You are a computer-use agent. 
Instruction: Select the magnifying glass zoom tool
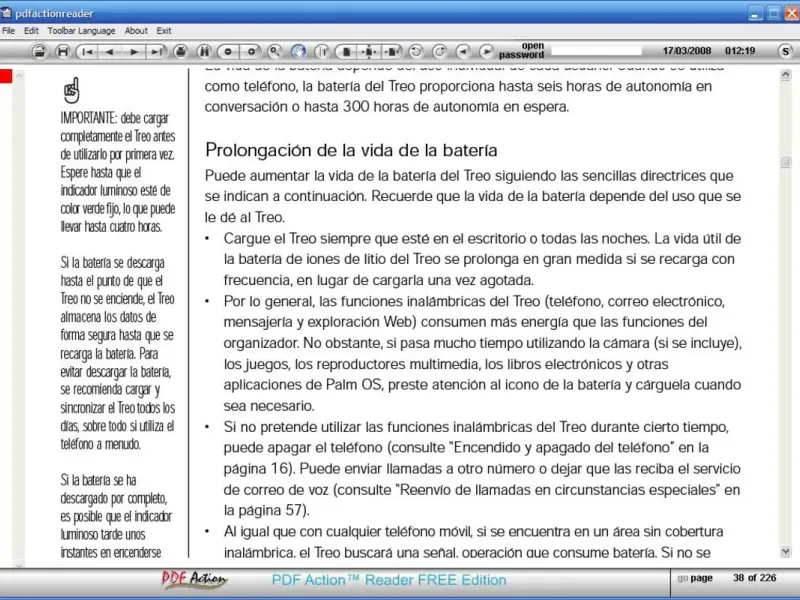click(x=274, y=52)
